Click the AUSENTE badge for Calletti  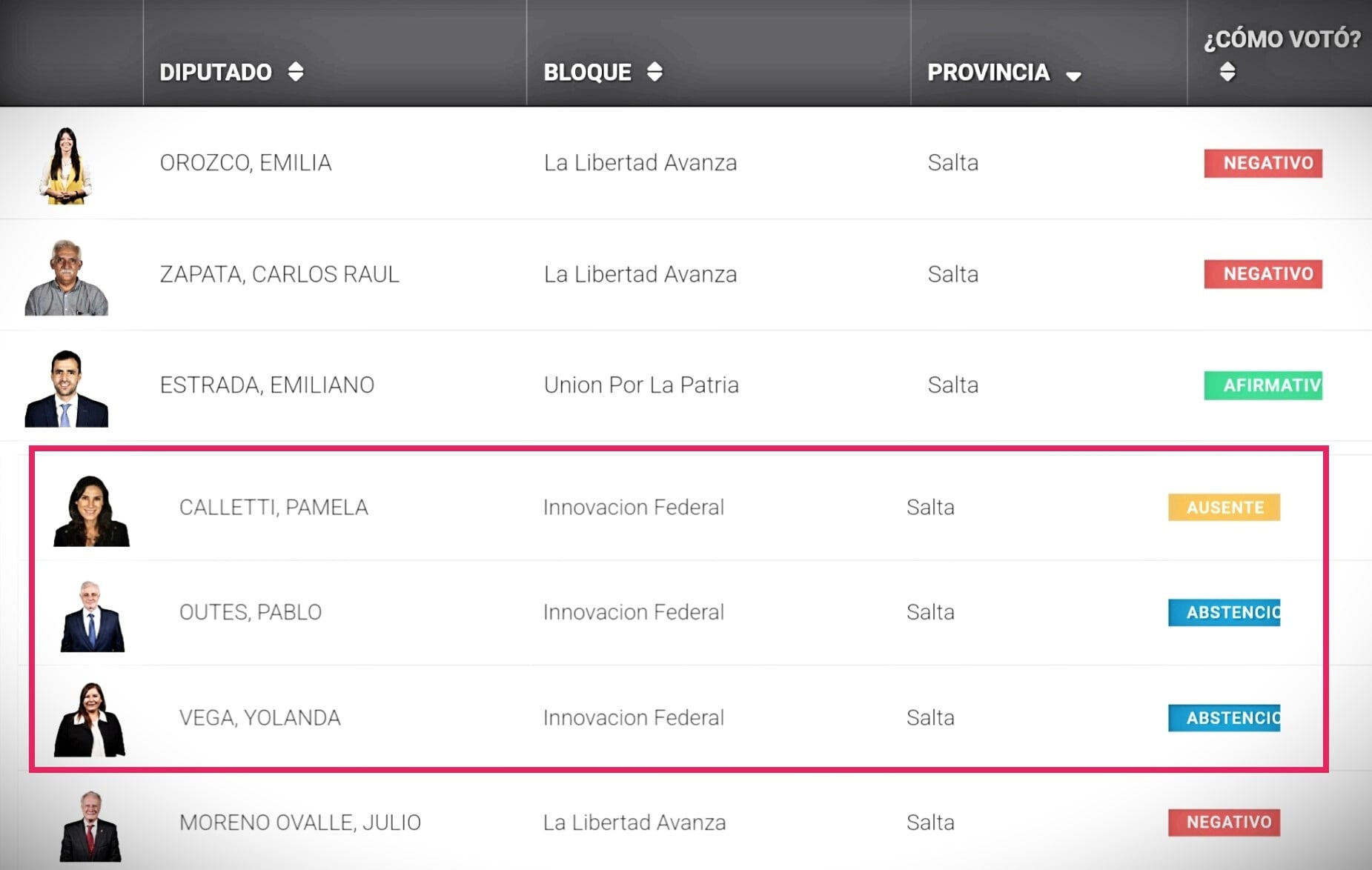[1224, 508]
